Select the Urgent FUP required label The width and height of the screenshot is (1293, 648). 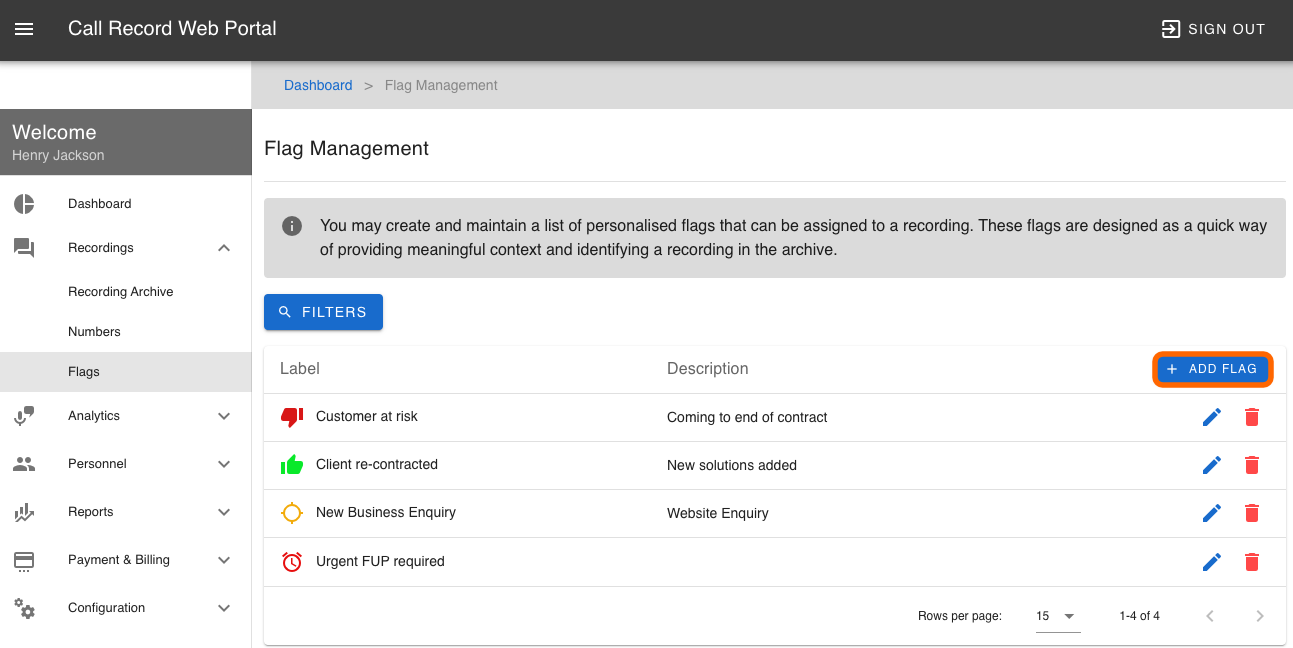pyautogui.click(x=380, y=561)
